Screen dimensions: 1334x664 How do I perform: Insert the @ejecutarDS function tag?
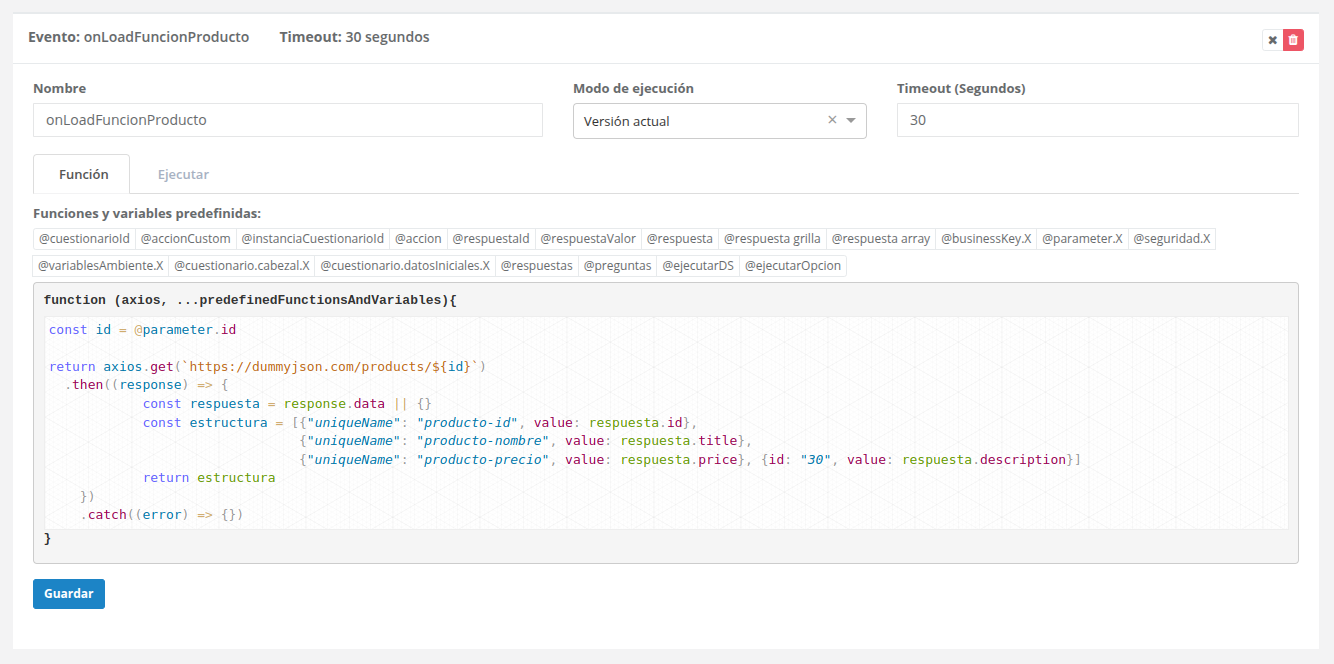[698, 266]
